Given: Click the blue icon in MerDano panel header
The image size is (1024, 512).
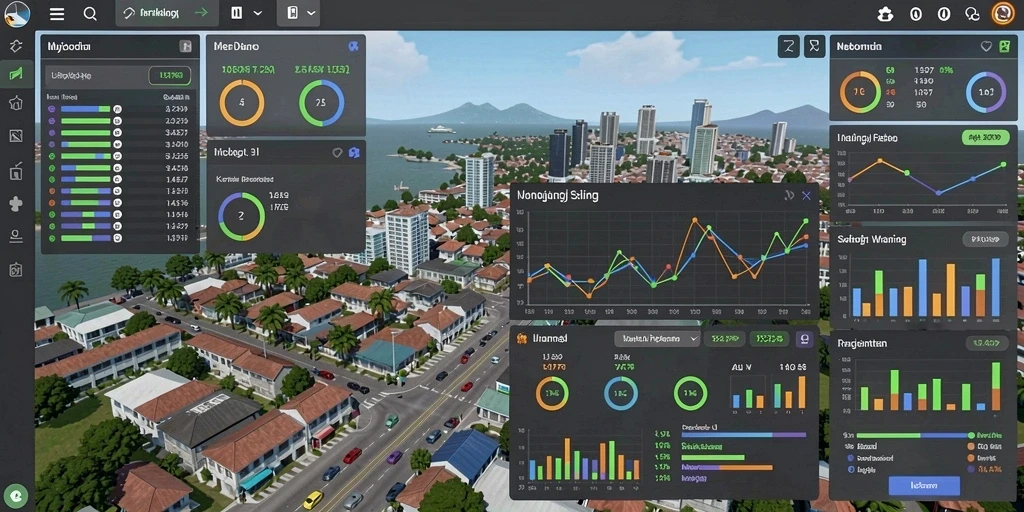Looking at the screenshot, I should (353, 46).
